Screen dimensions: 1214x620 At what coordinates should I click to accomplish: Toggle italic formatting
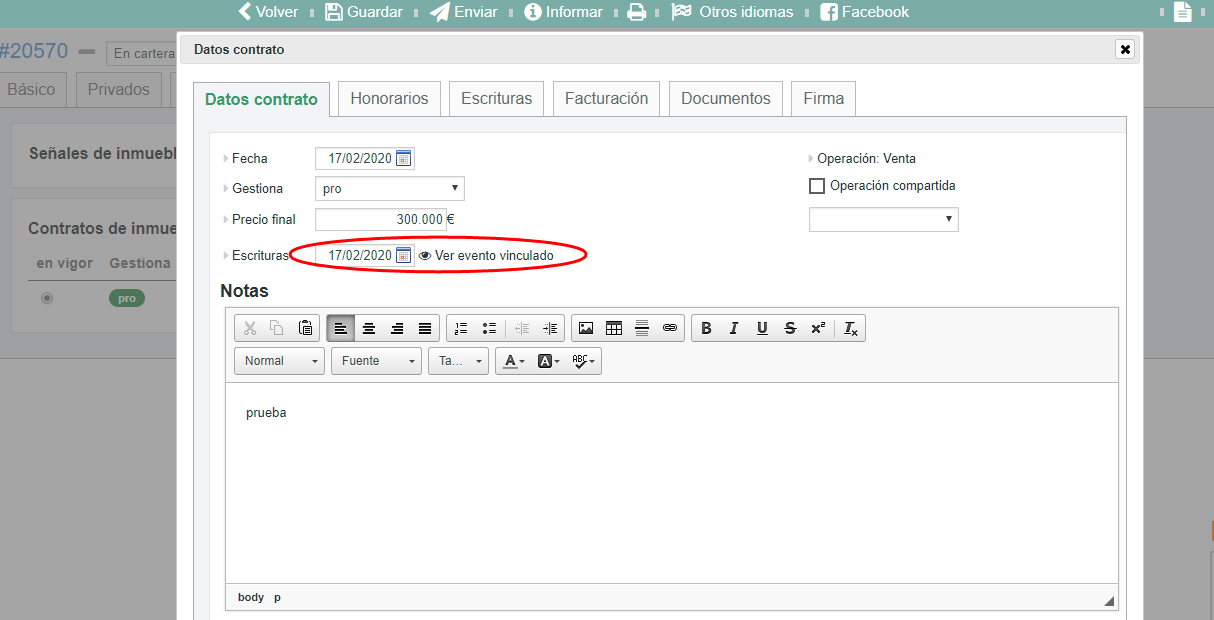(x=734, y=328)
